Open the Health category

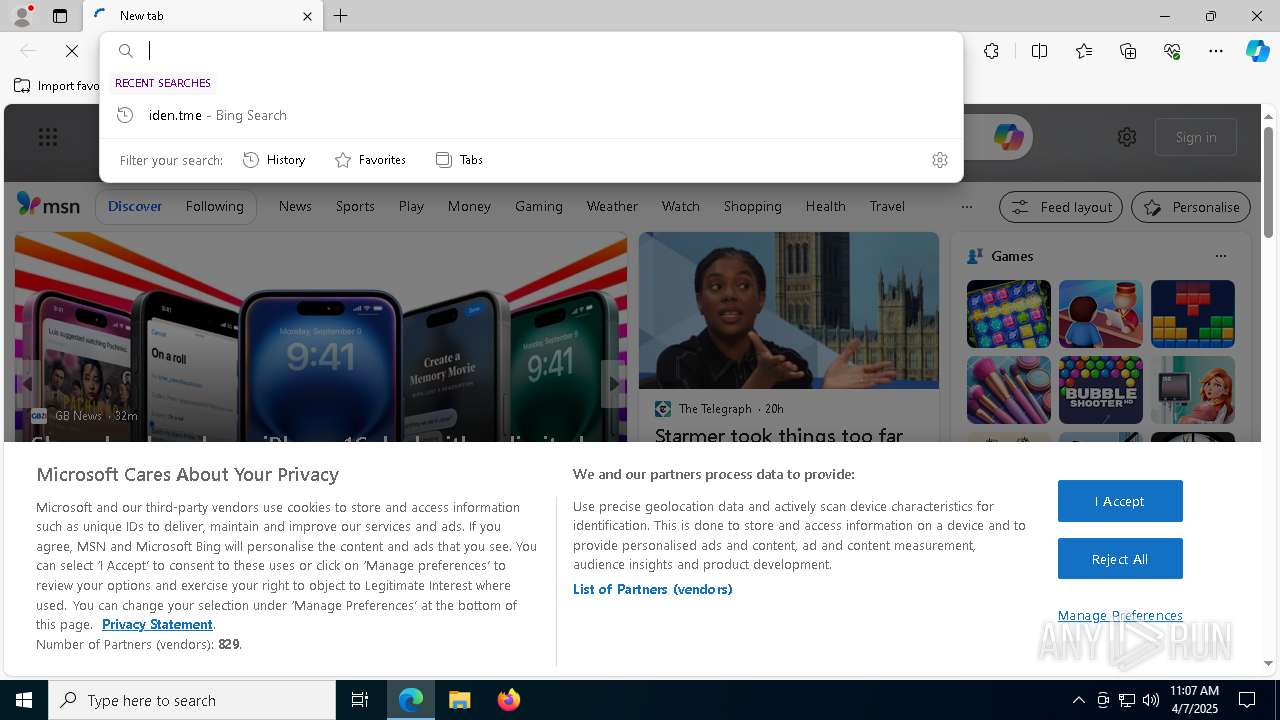coord(826,206)
